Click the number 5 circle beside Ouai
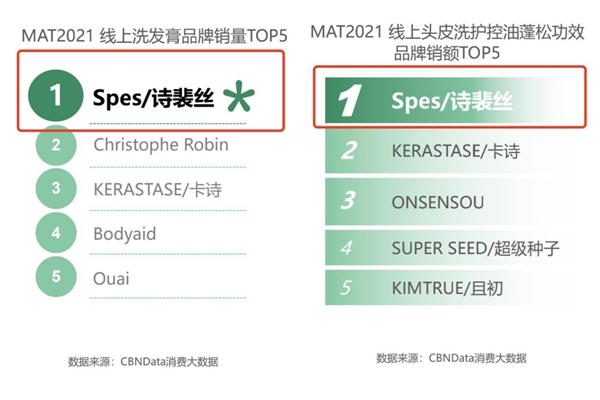The width and height of the screenshot is (600, 400). 56,276
